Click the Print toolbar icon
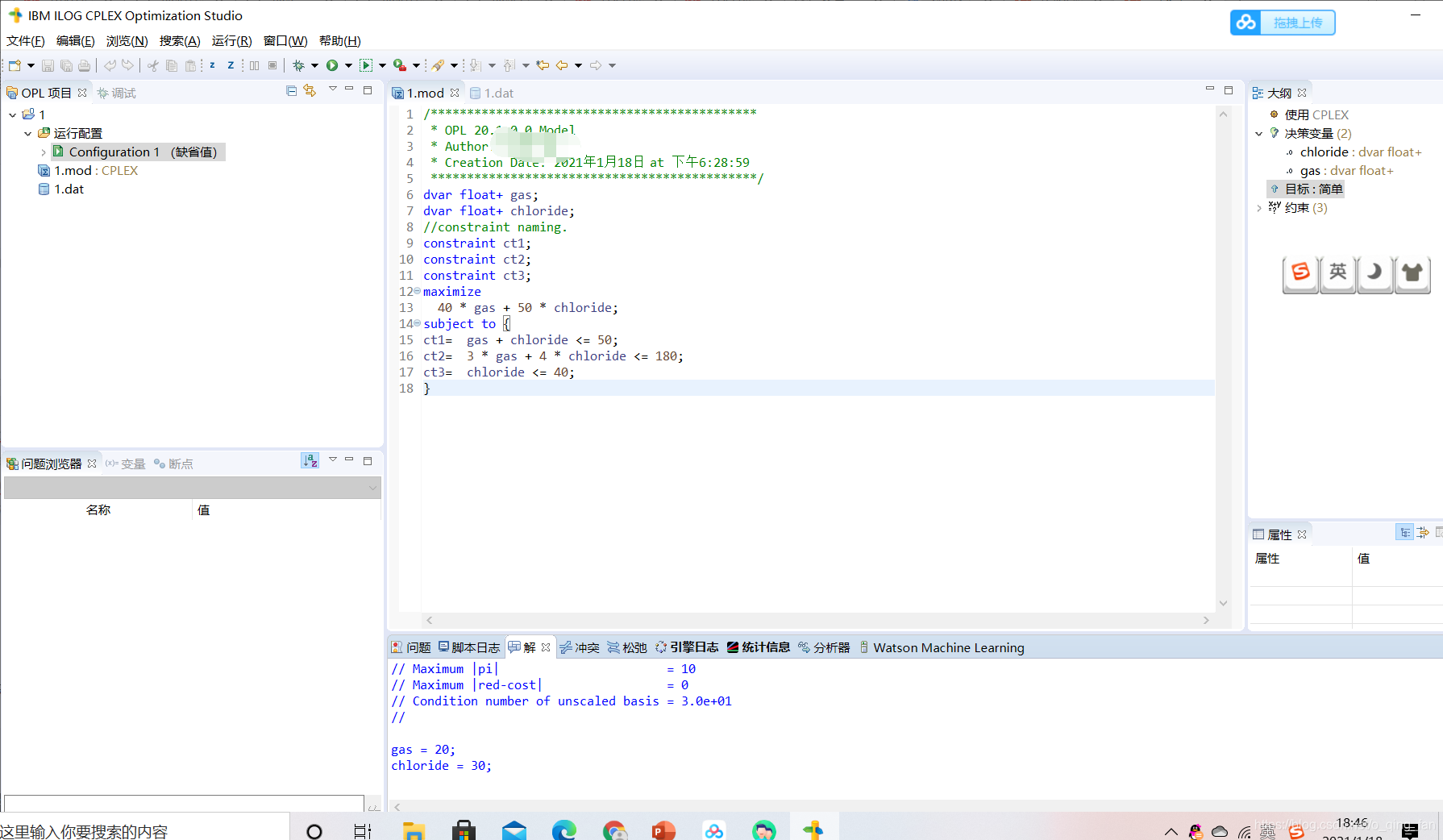 [84, 65]
